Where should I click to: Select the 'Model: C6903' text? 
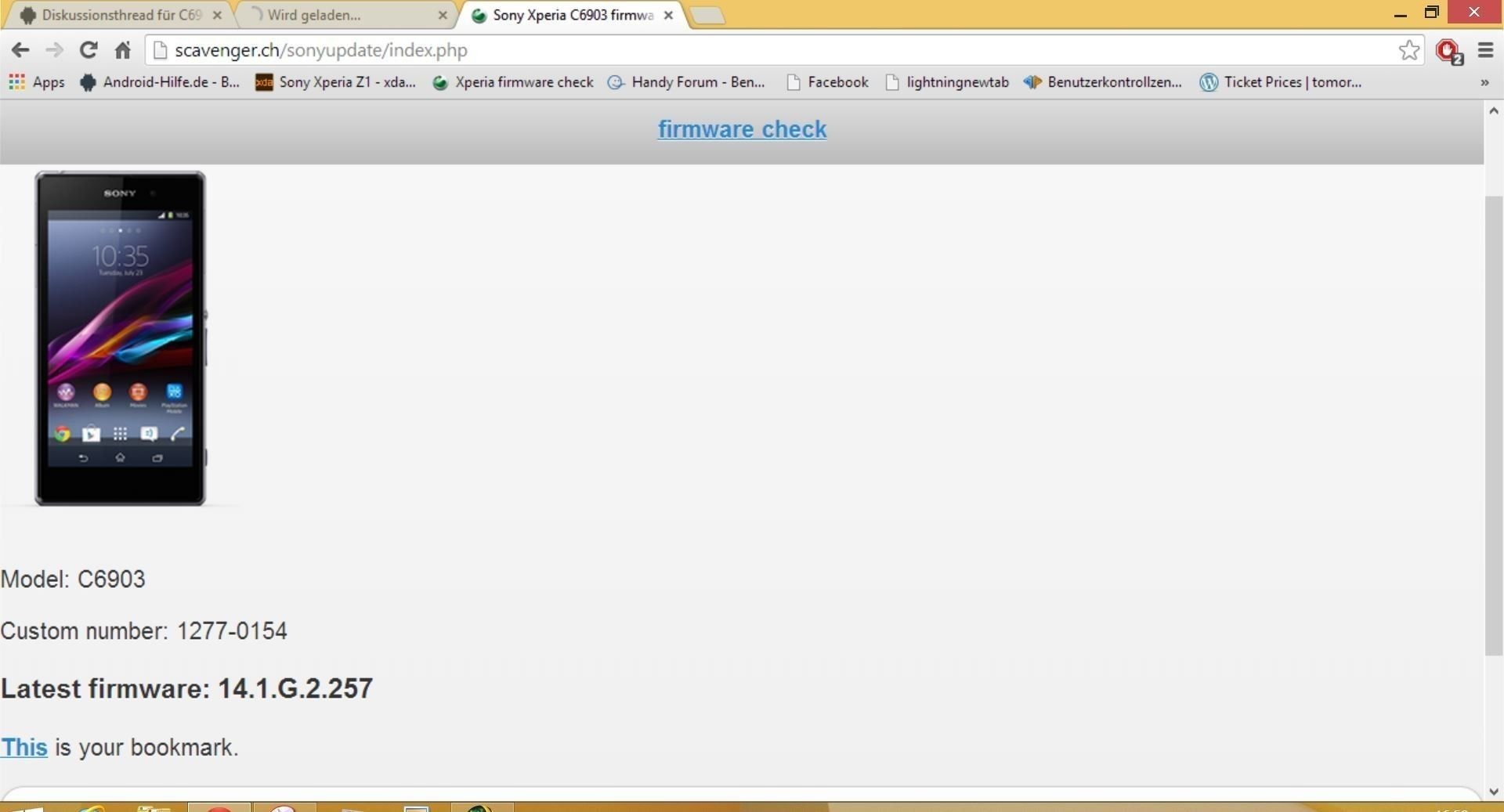73,579
